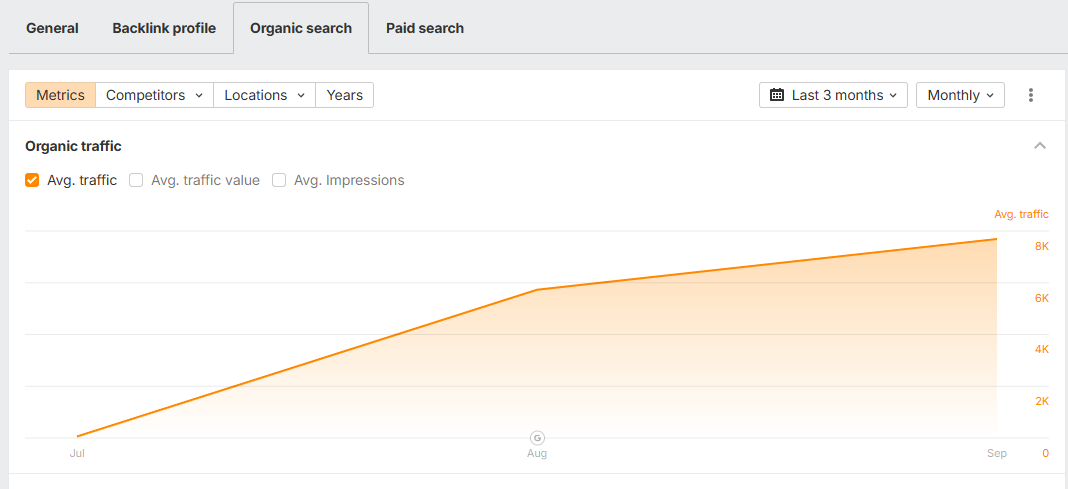
Task: Open the Monthly interval dropdown
Action: pyautogui.click(x=960, y=95)
